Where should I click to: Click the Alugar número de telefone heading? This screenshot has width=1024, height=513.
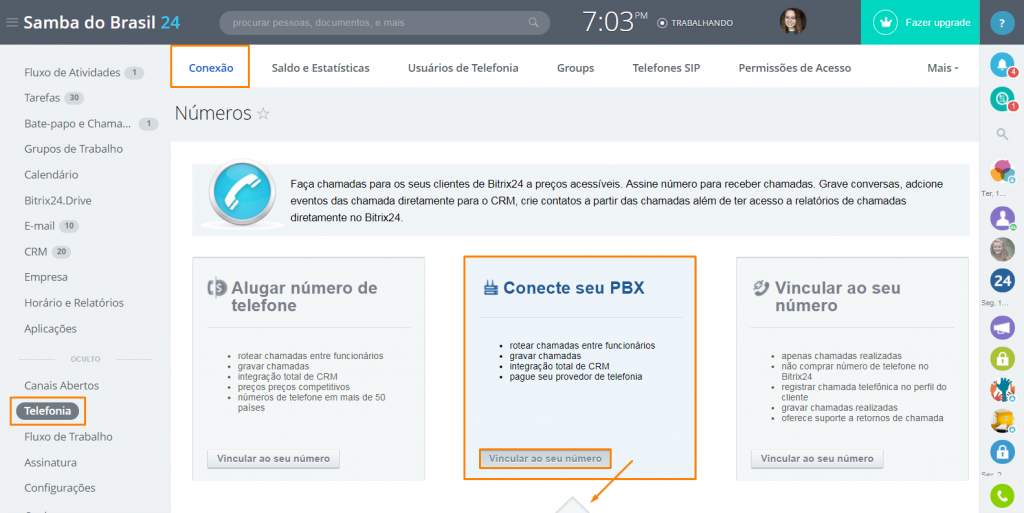[304, 296]
